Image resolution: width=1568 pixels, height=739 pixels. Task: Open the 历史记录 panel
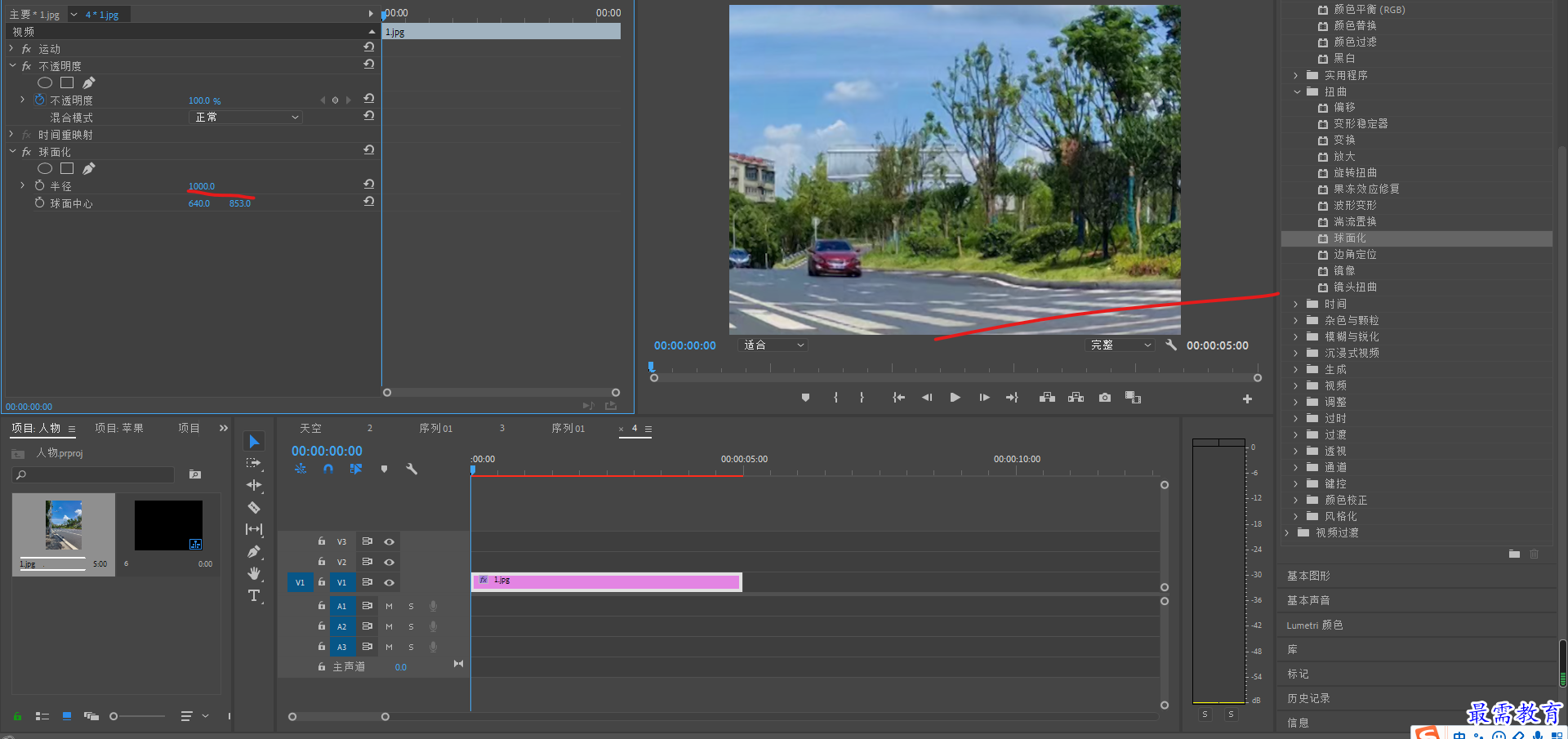coord(1308,698)
